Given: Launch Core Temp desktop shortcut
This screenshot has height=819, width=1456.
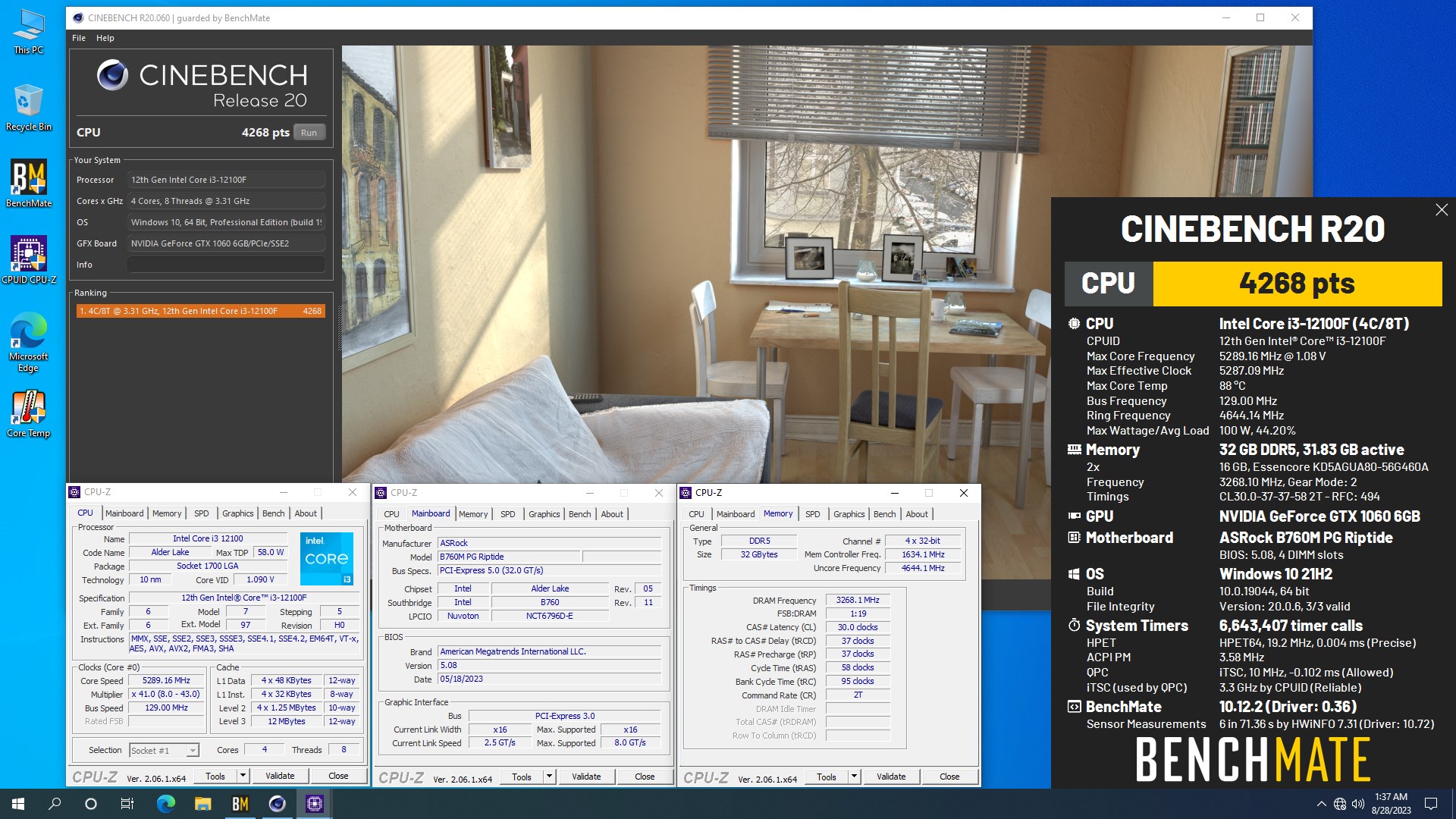Looking at the screenshot, I should click(x=29, y=413).
